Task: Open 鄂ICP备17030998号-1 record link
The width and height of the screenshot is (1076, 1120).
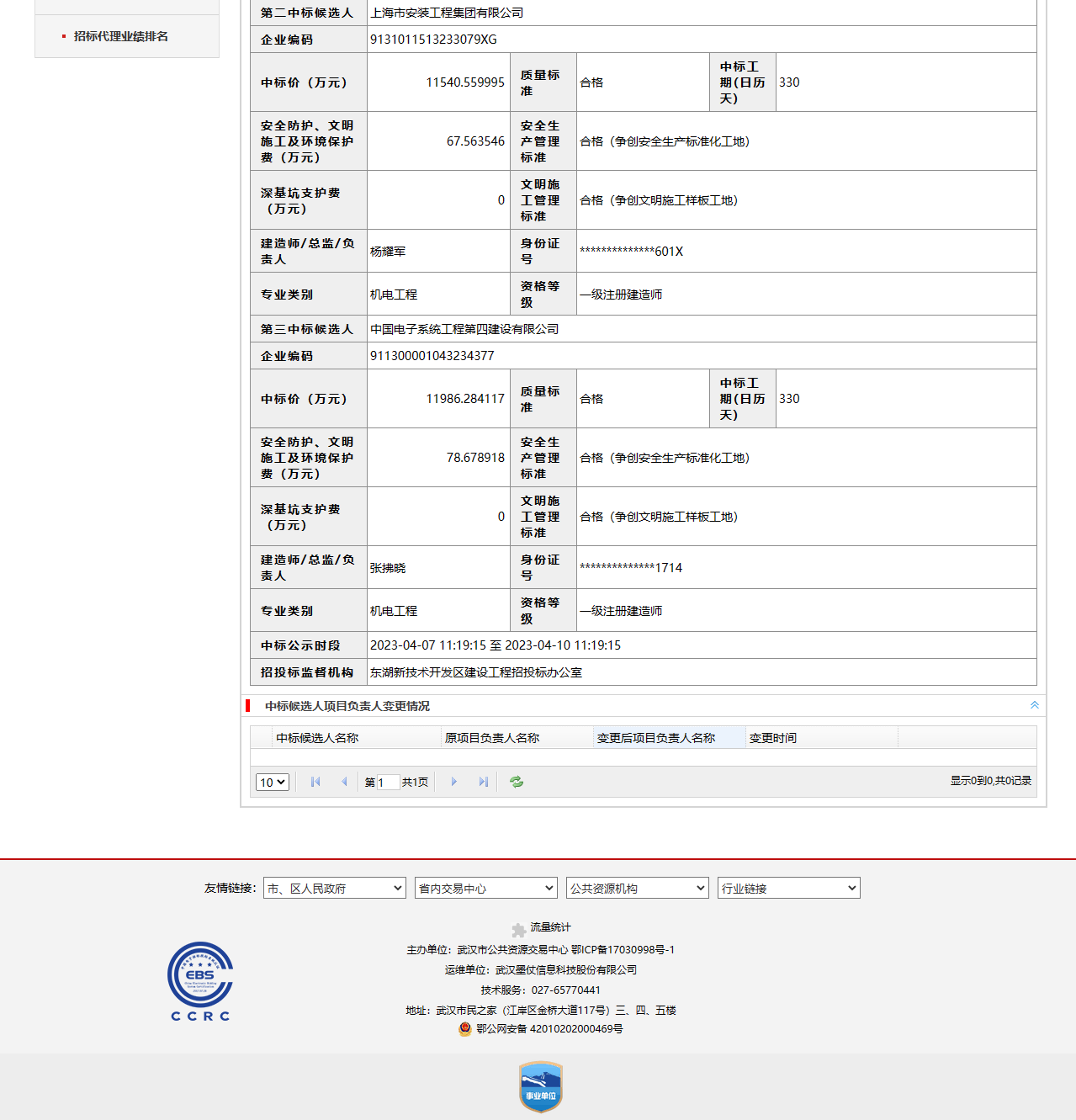Action: pos(623,949)
